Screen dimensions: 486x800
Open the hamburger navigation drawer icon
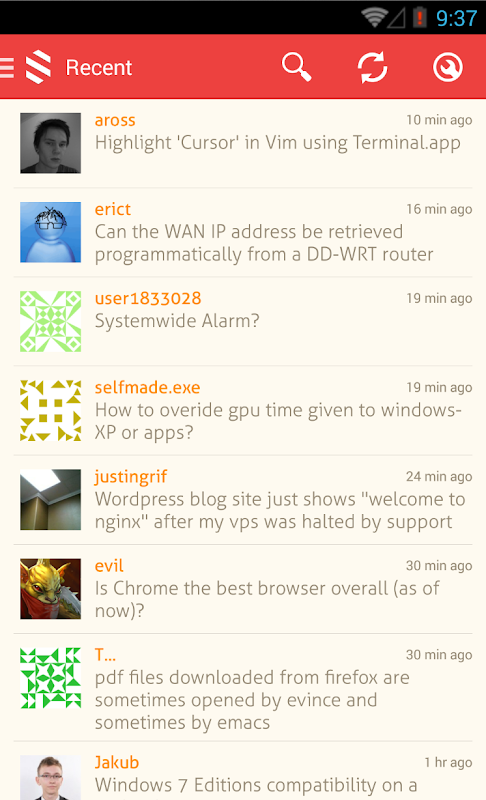click(x=7, y=67)
